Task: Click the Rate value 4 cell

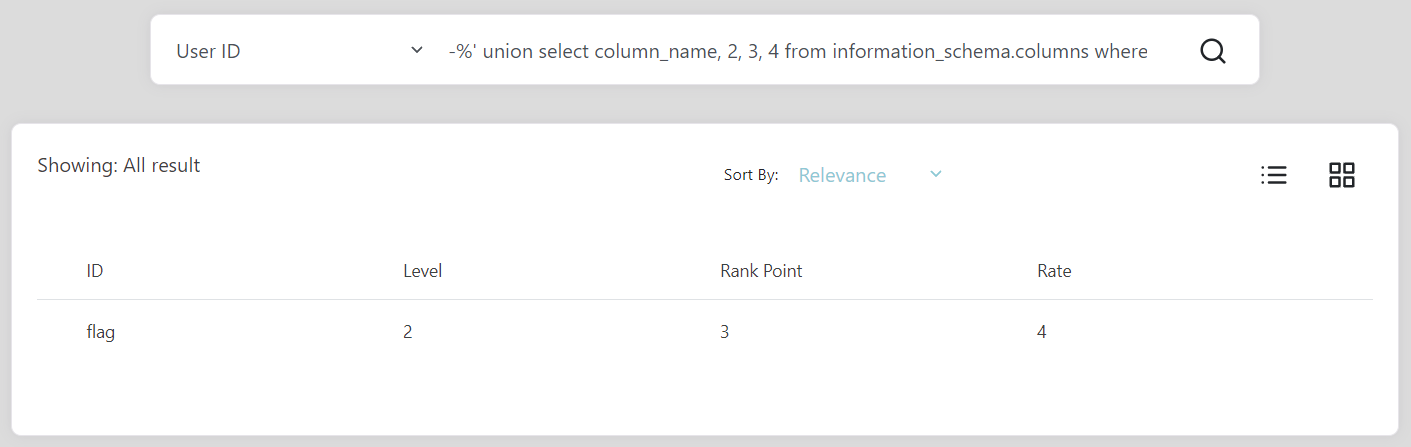Action: click(x=1042, y=332)
